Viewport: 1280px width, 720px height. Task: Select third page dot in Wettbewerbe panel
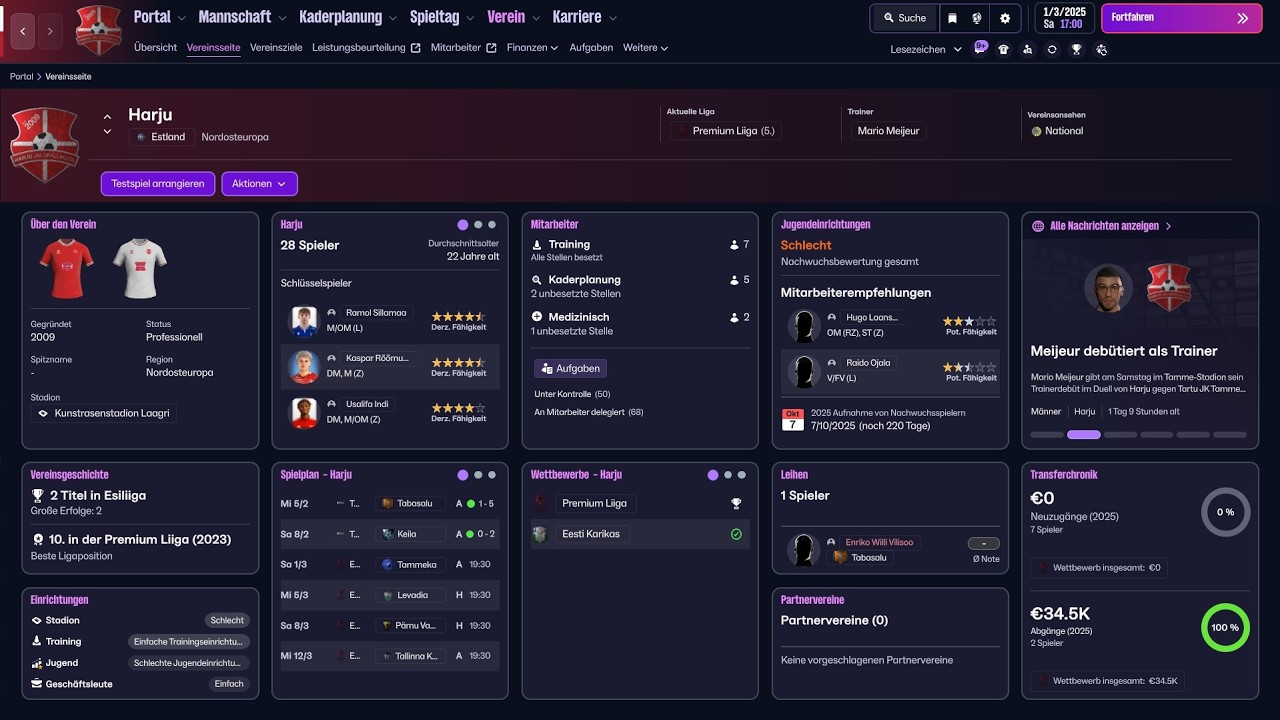click(742, 475)
